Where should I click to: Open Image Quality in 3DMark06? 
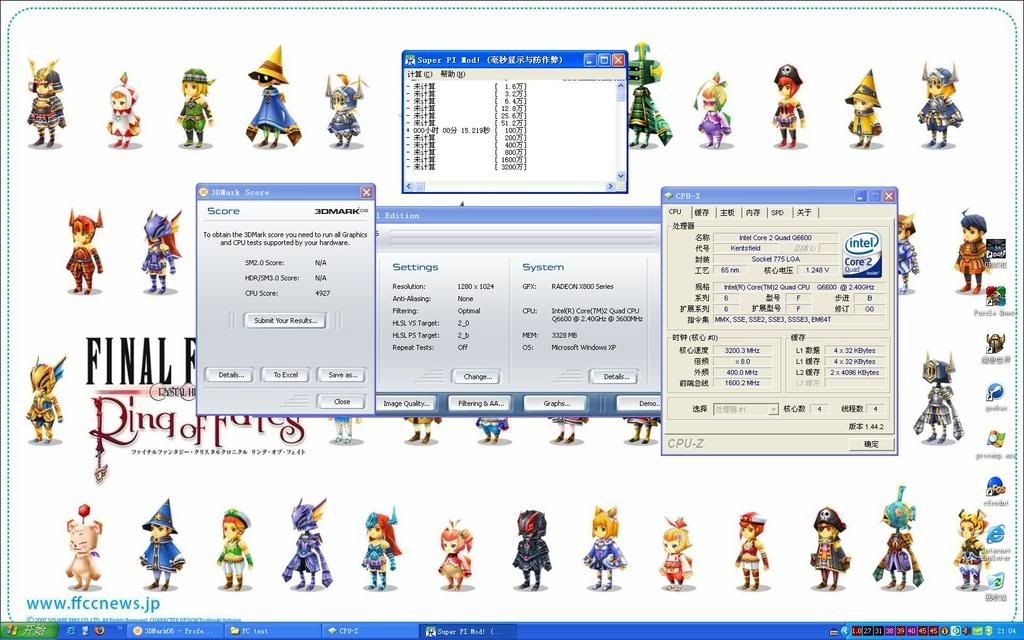point(406,404)
